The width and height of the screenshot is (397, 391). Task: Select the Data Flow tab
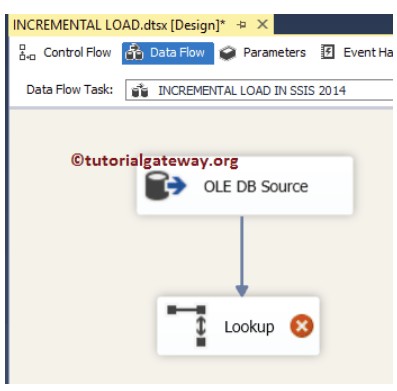(x=168, y=53)
